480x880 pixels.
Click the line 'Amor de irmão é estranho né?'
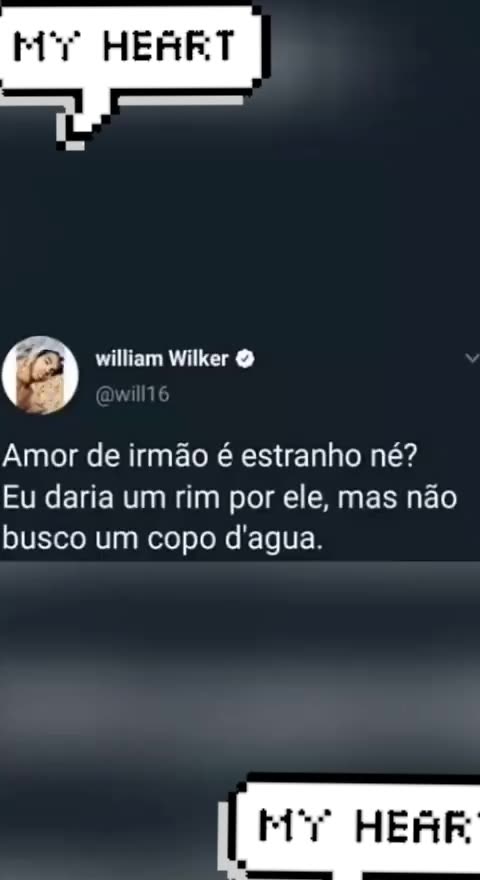coord(209,458)
